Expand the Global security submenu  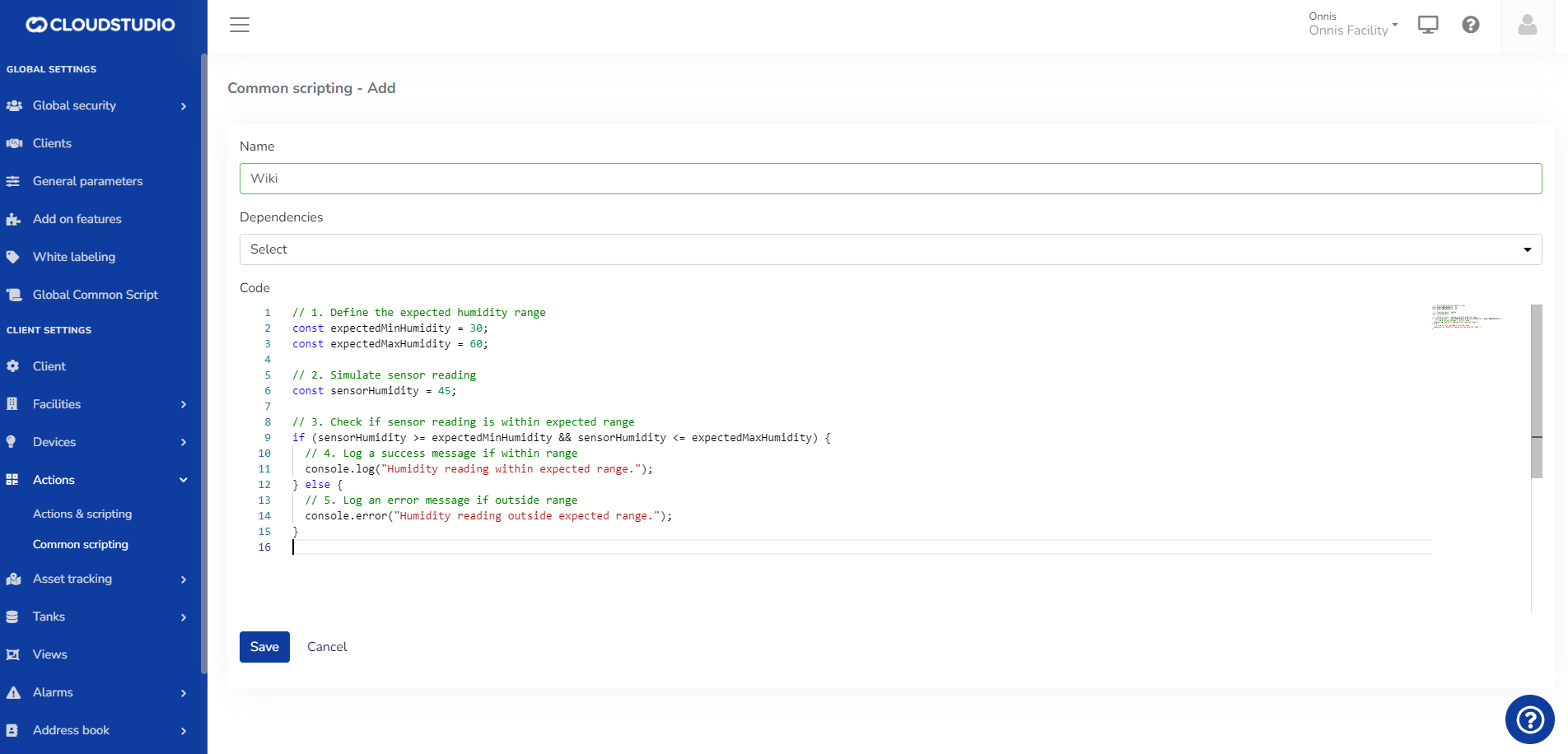point(183,106)
